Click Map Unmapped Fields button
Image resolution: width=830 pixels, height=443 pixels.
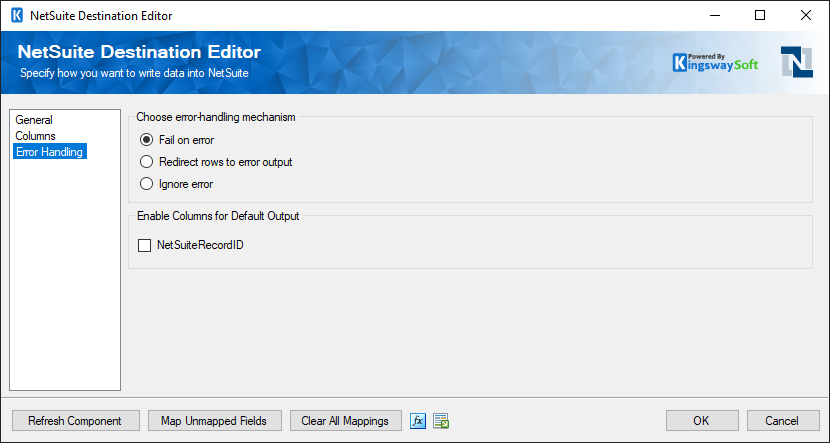tap(214, 421)
